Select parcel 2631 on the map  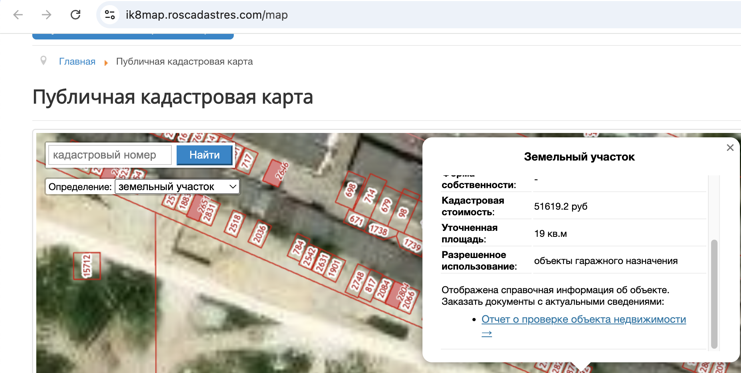pos(322,263)
